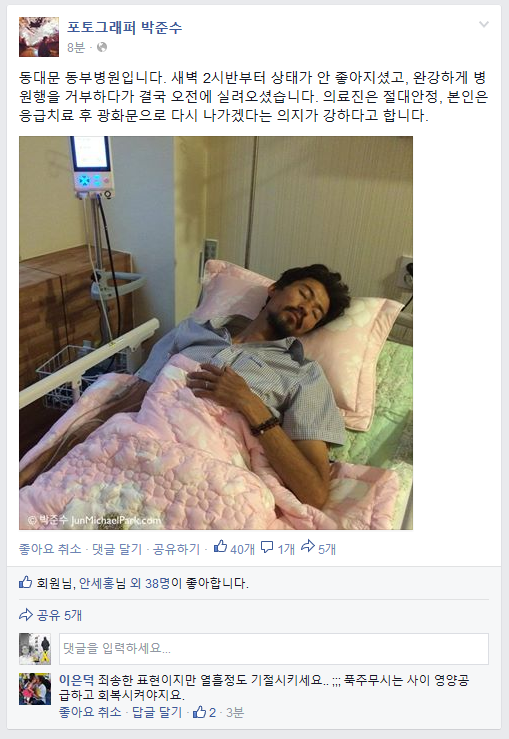Screen dimensions: 509x739
Task: Click the share arrow icon showing 5개
Action: [x=308, y=547]
